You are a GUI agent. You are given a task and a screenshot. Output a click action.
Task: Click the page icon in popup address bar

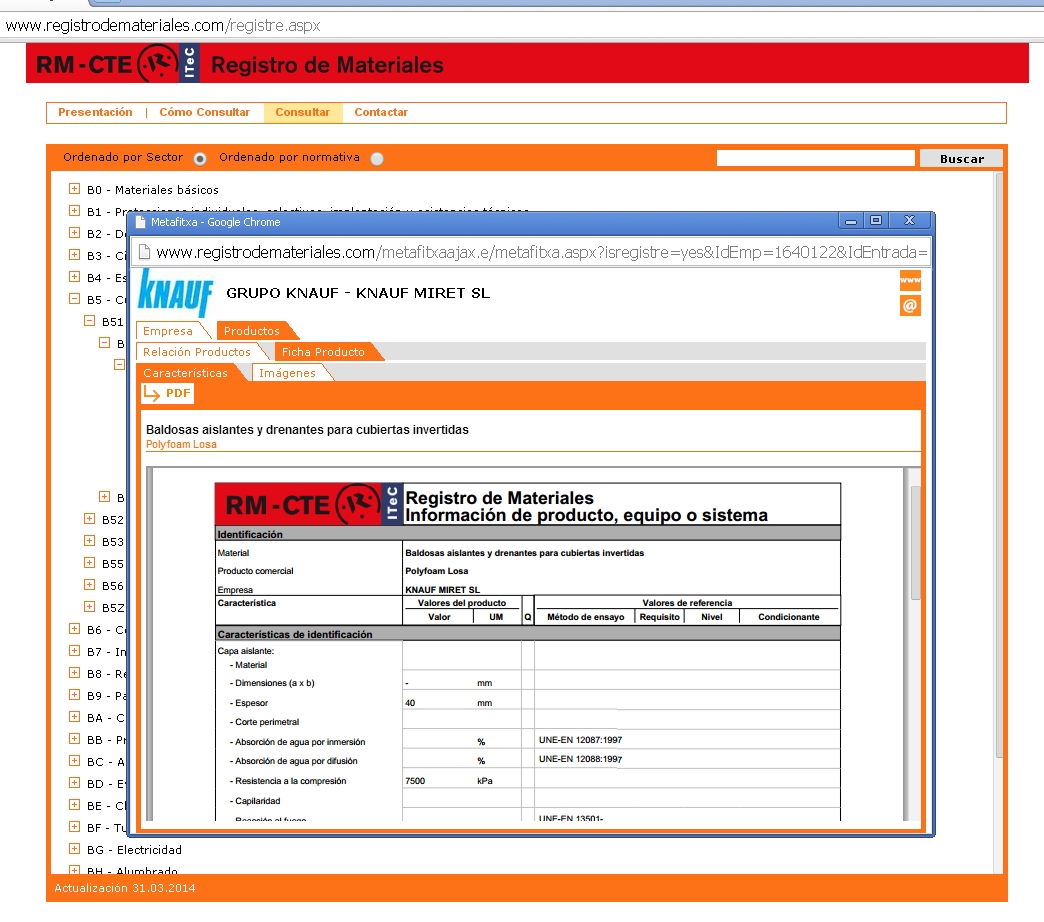(144, 252)
